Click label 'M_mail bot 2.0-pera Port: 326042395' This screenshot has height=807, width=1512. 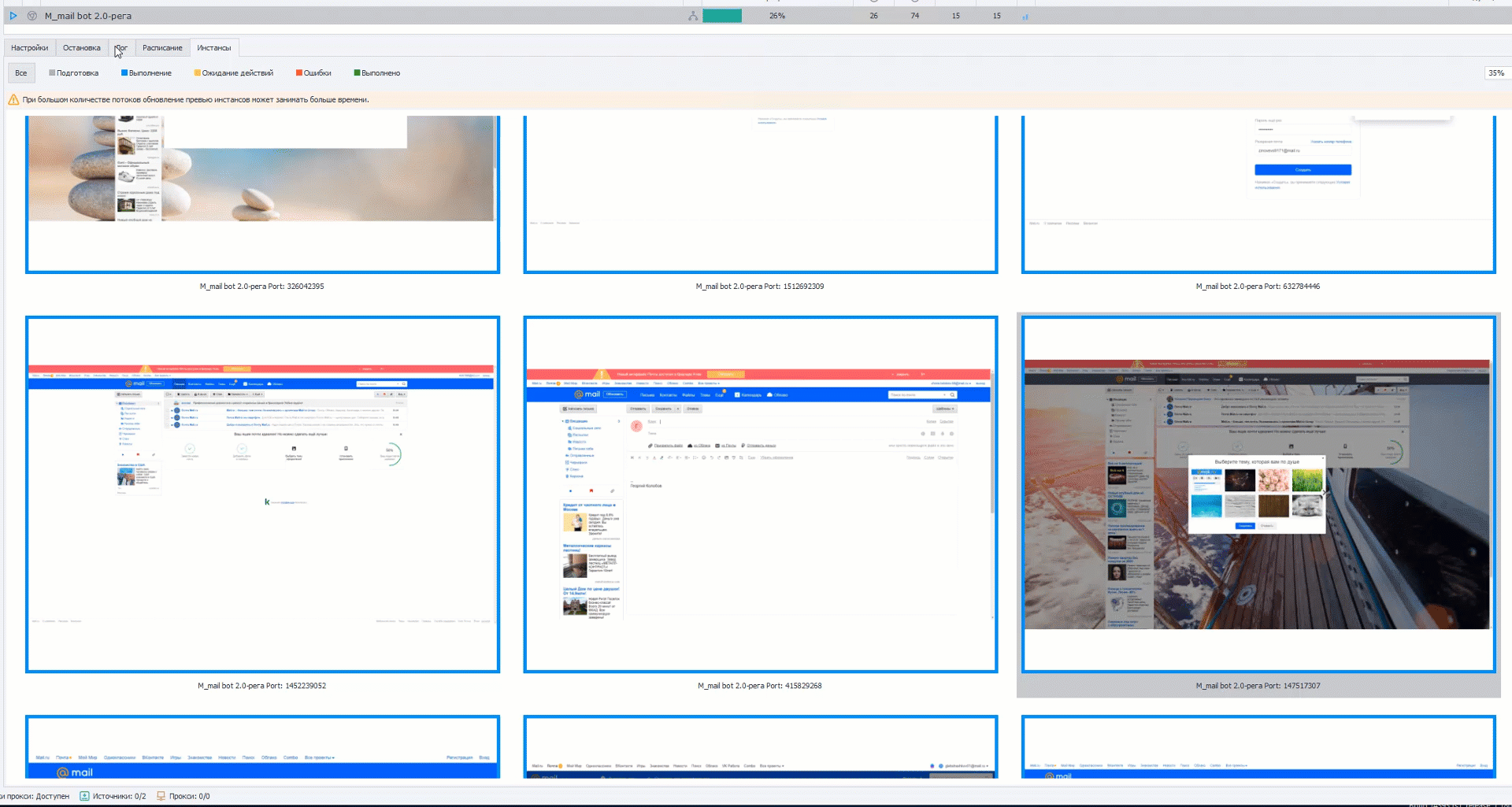262,287
